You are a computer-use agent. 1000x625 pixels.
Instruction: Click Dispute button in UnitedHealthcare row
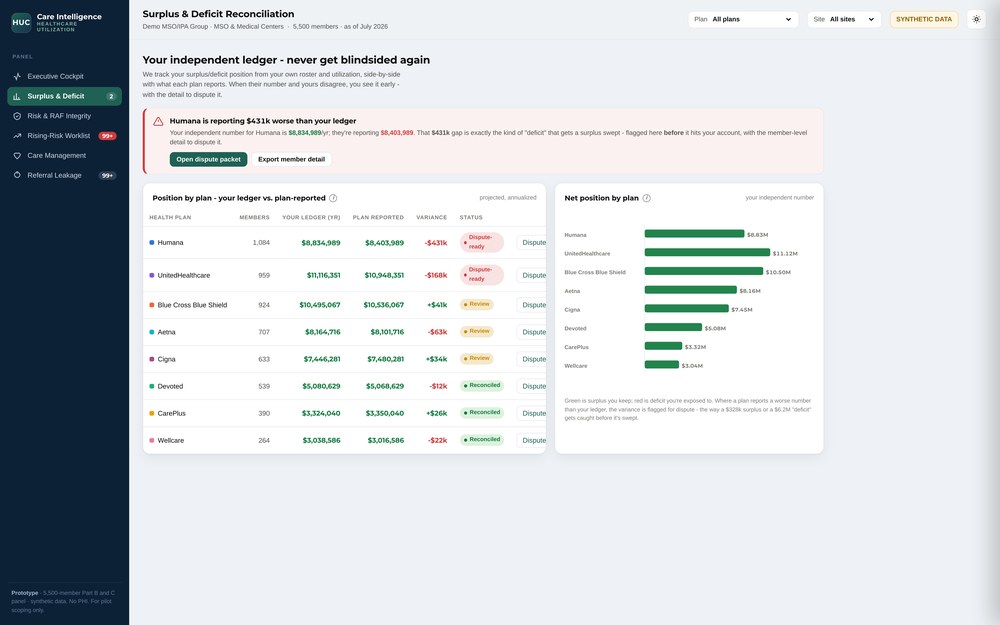tap(532, 276)
